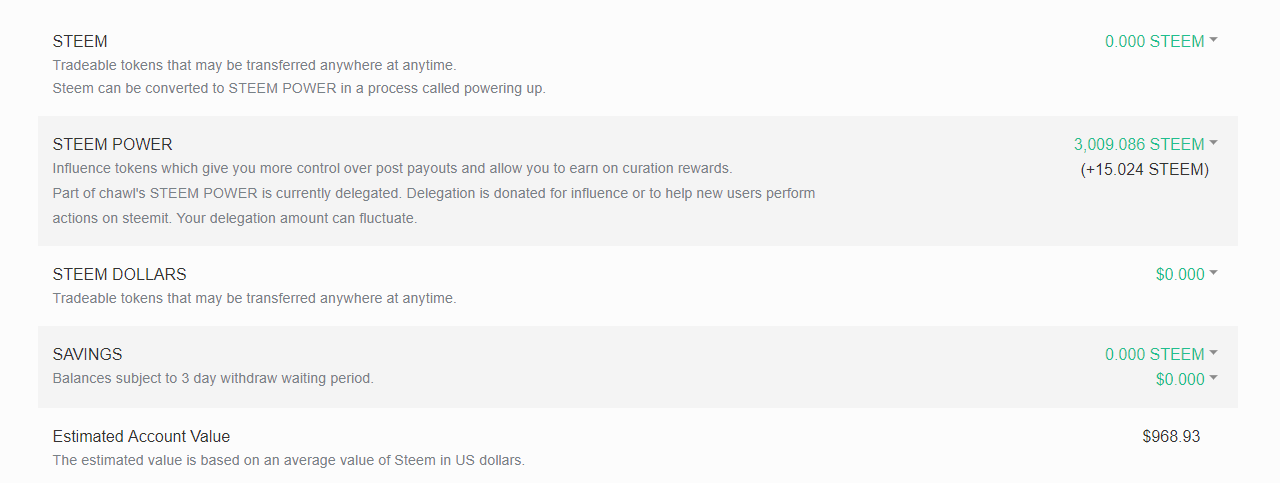Click the (+15.024 STEEM) delegated amount

1145,170
